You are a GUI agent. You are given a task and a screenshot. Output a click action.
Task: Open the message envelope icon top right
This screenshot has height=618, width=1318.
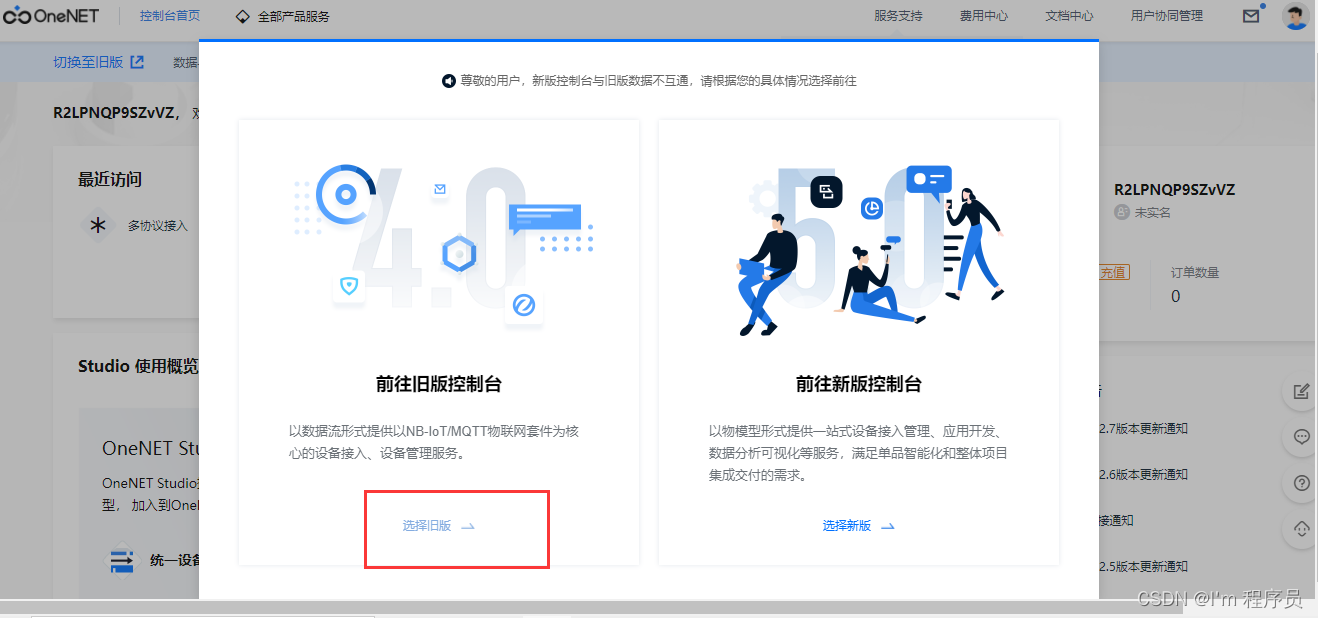coord(1251,16)
